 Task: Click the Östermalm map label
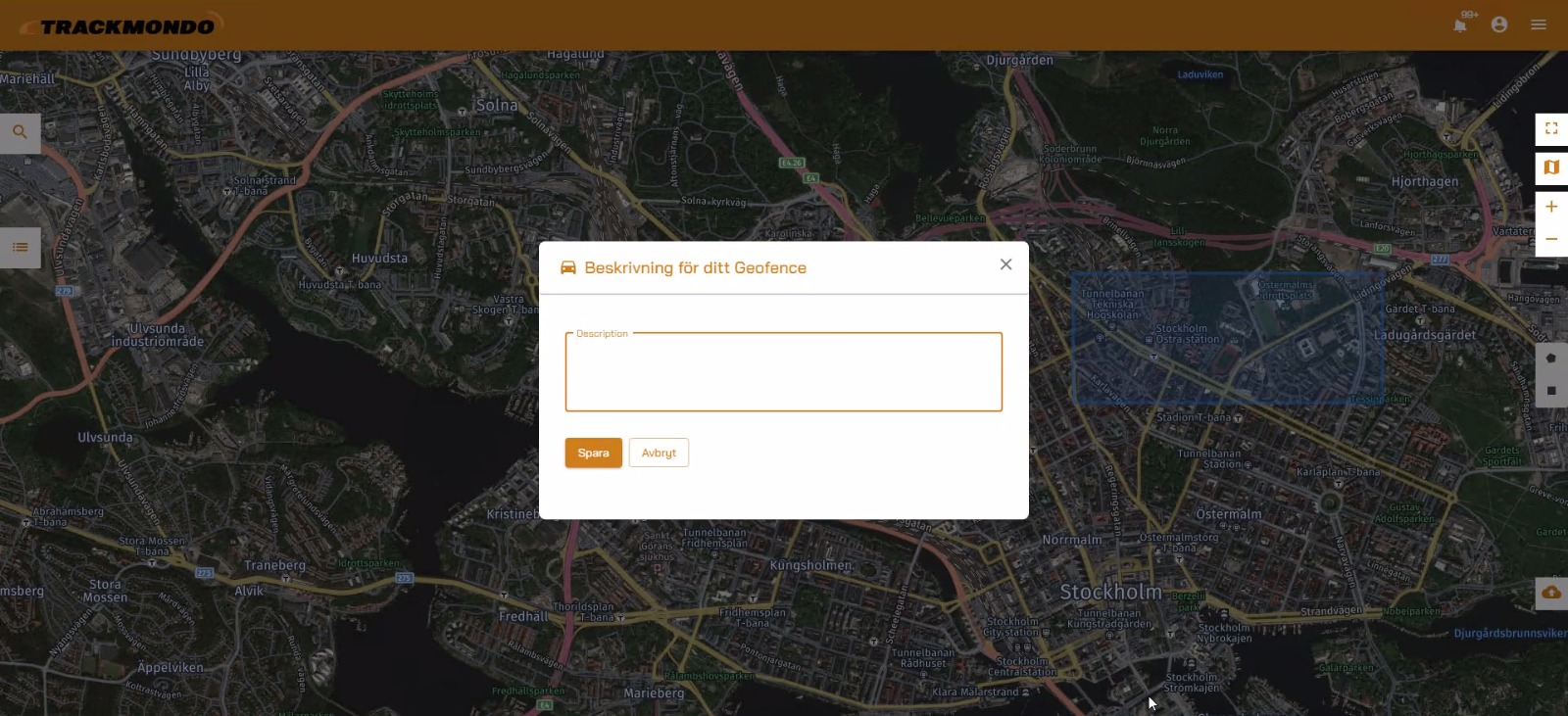click(1229, 514)
